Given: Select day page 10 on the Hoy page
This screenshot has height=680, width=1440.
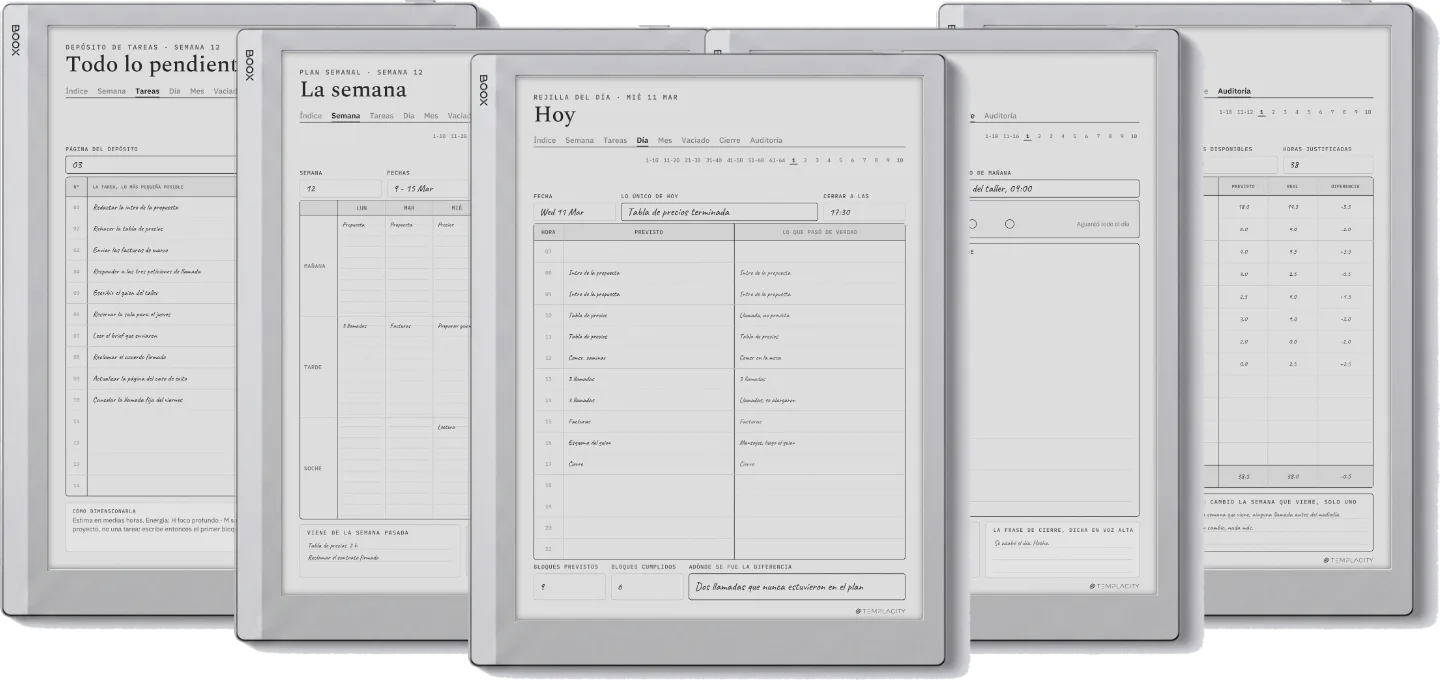Looking at the screenshot, I should point(900,160).
